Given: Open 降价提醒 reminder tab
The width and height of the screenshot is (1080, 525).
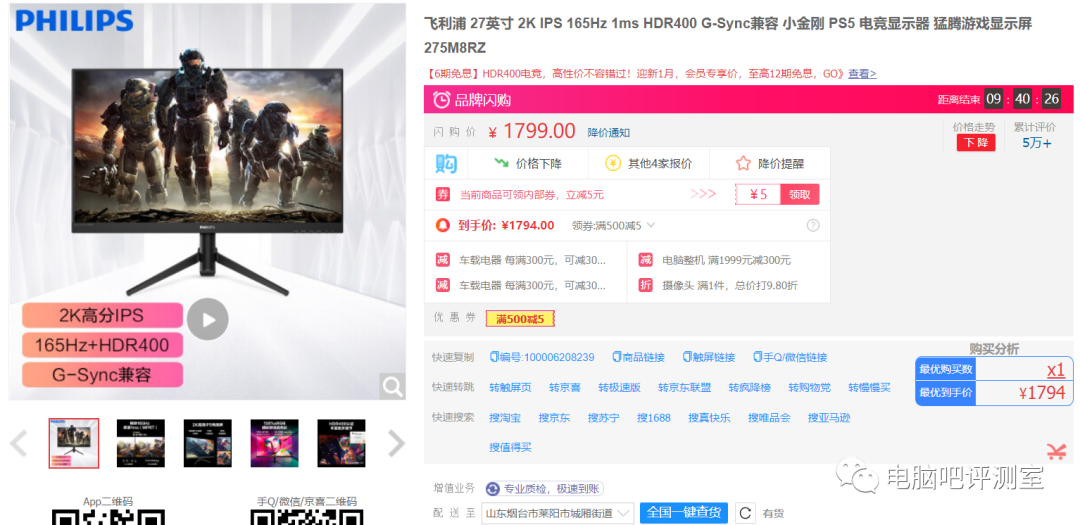Looking at the screenshot, I should click(x=769, y=164).
